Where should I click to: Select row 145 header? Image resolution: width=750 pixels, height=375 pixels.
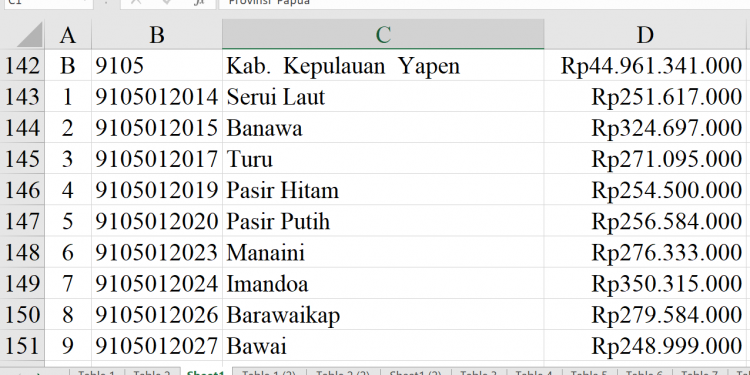click(22, 158)
